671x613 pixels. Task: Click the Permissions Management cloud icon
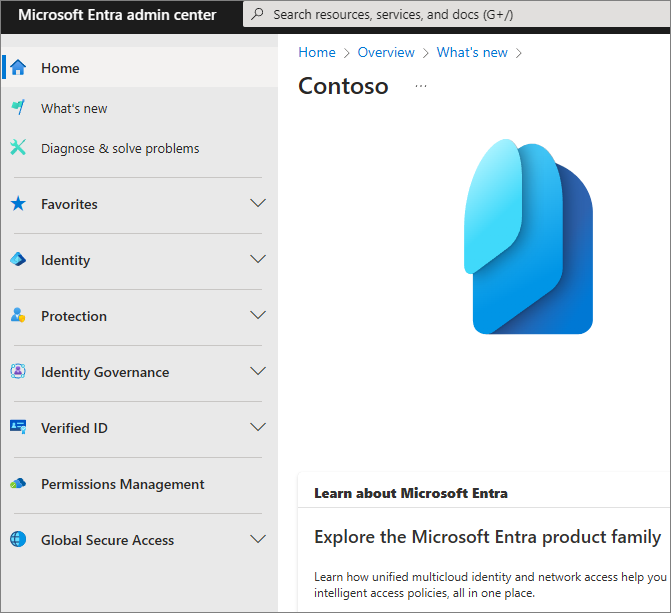[x=18, y=484]
